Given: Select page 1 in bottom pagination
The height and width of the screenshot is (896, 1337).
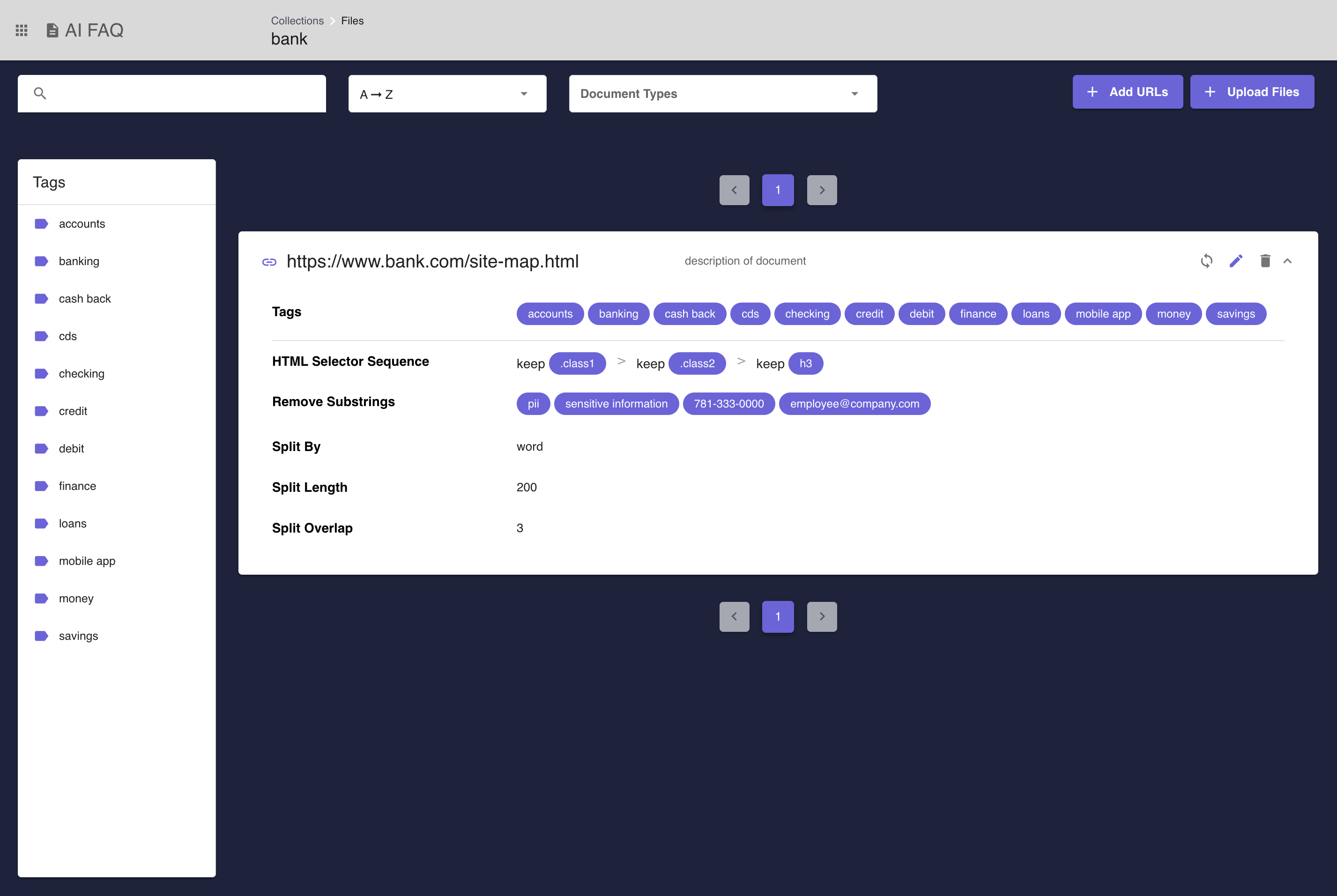Looking at the screenshot, I should (x=778, y=616).
